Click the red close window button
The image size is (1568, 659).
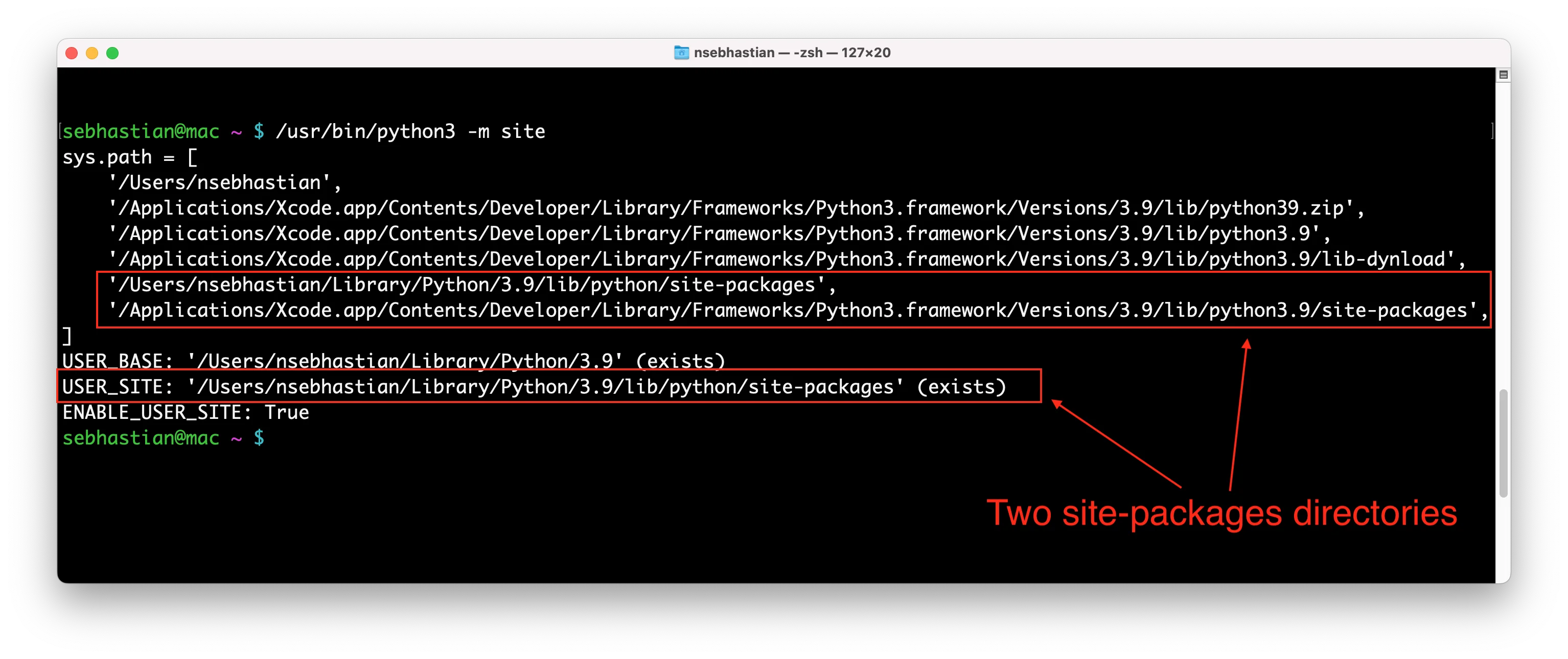pos(72,53)
